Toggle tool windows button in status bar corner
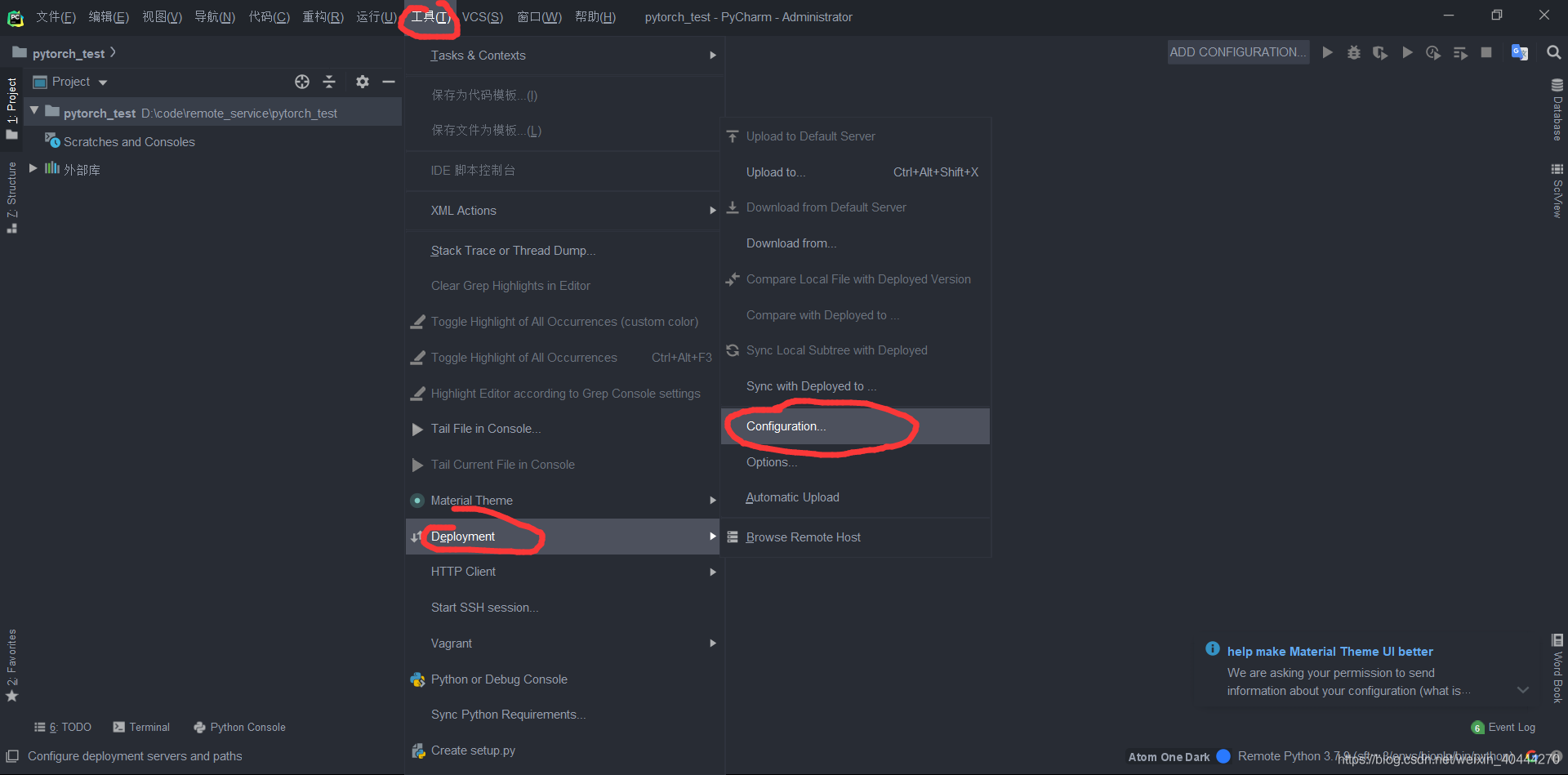Viewport: 1568px width, 775px height. click(12, 756)
